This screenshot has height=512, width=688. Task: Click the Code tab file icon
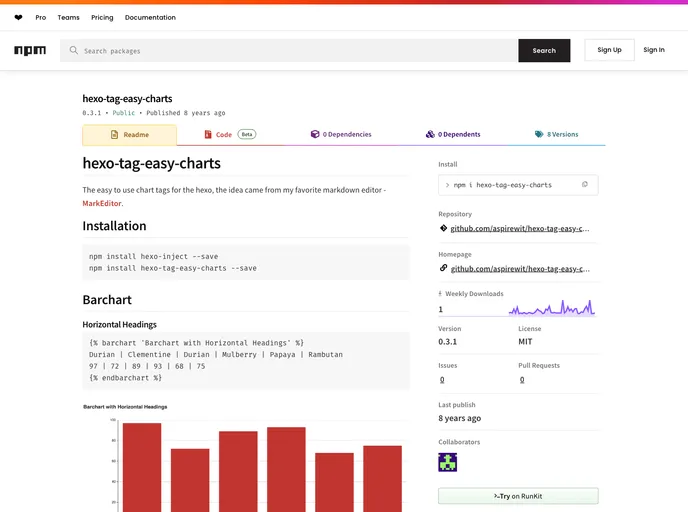coord(208,134)
